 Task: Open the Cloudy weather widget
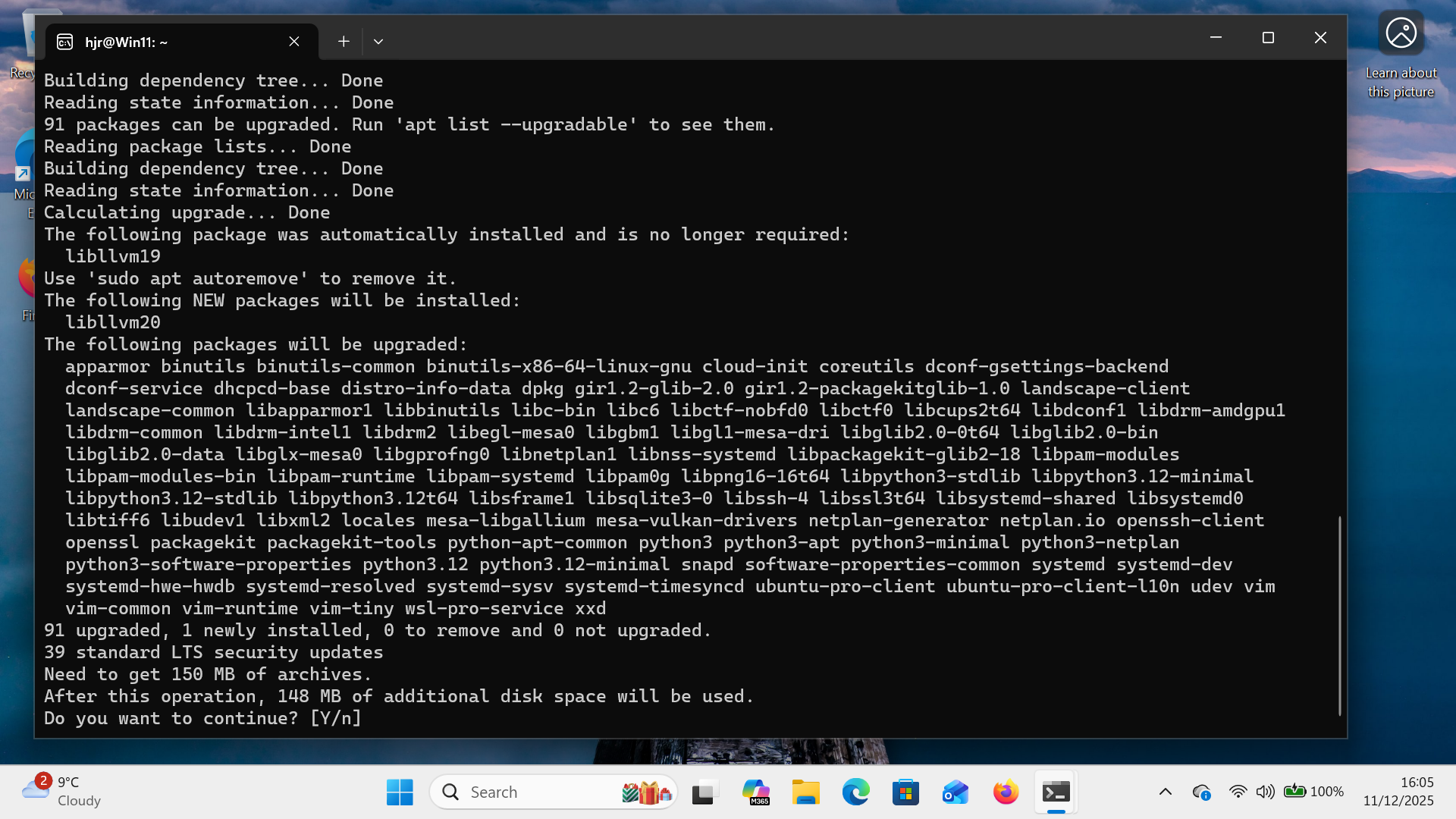tap(62, 791)
